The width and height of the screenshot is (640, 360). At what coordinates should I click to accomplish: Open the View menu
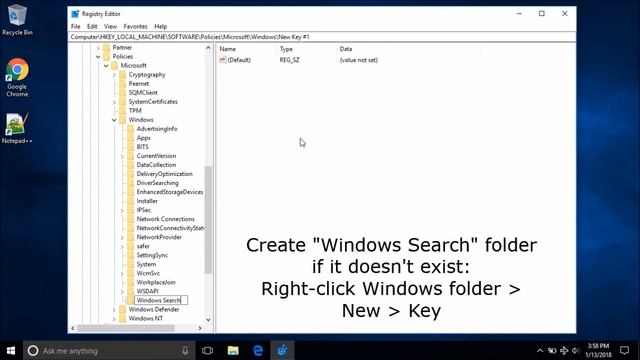click(x=110, y=27)
